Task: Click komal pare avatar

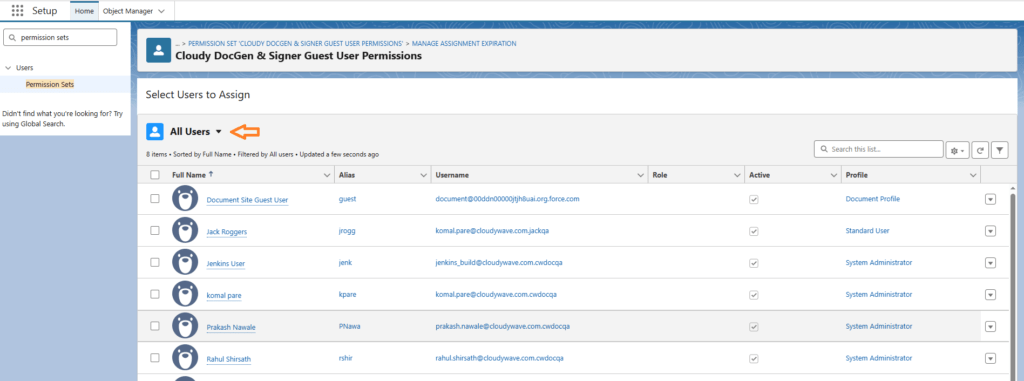Action: point(185,294)
